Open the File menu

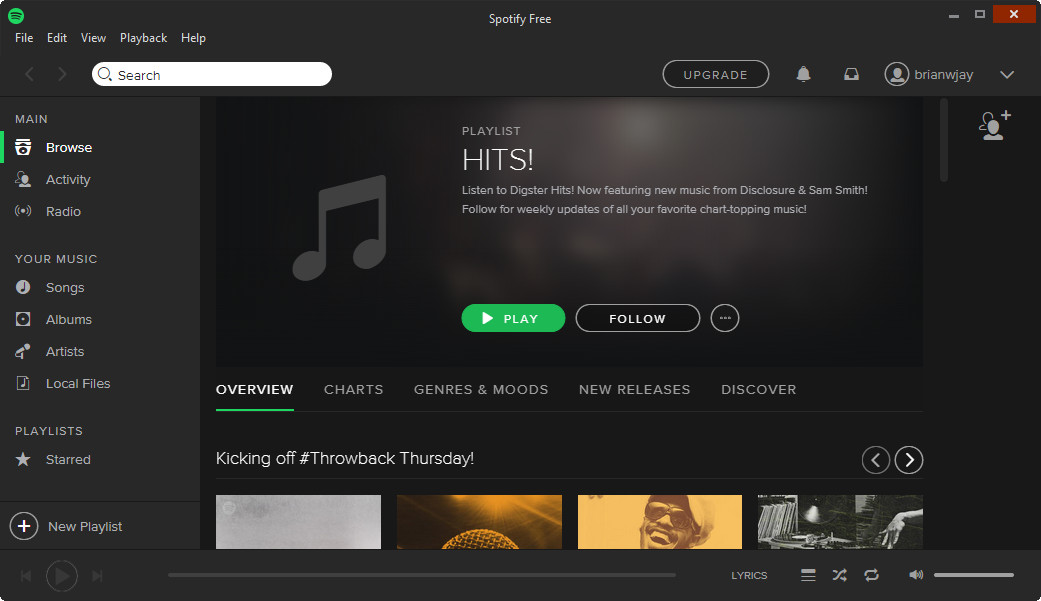[24, 38]
